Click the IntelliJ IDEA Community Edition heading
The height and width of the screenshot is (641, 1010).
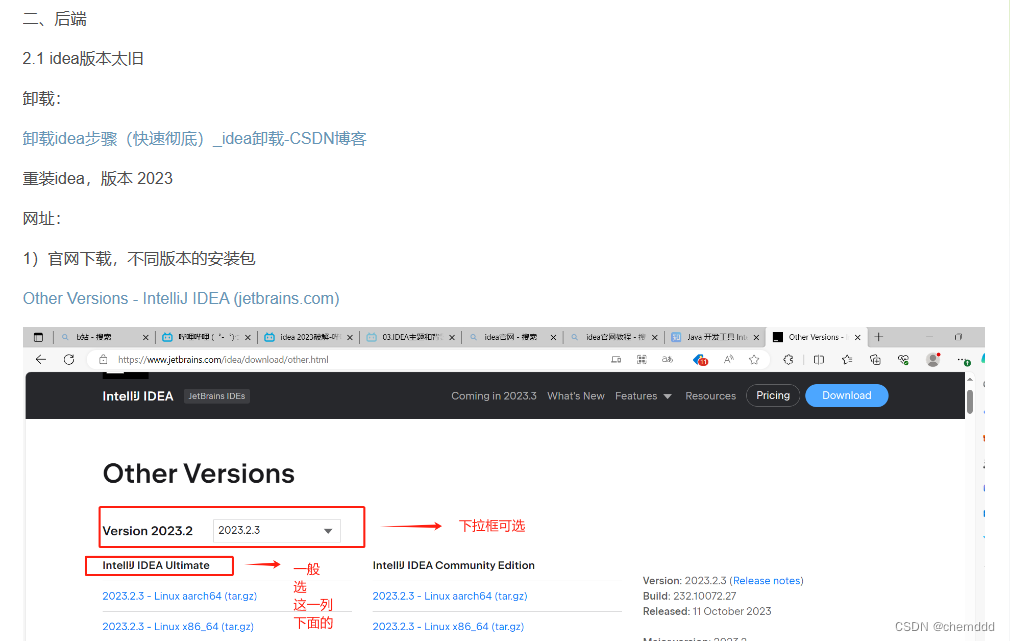pos(453,565)
